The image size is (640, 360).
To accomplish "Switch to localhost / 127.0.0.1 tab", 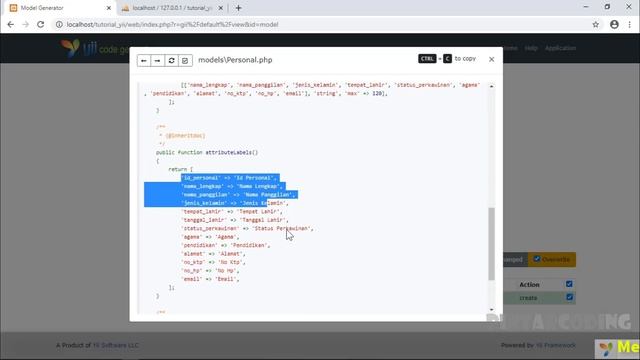I will (172, 8).
